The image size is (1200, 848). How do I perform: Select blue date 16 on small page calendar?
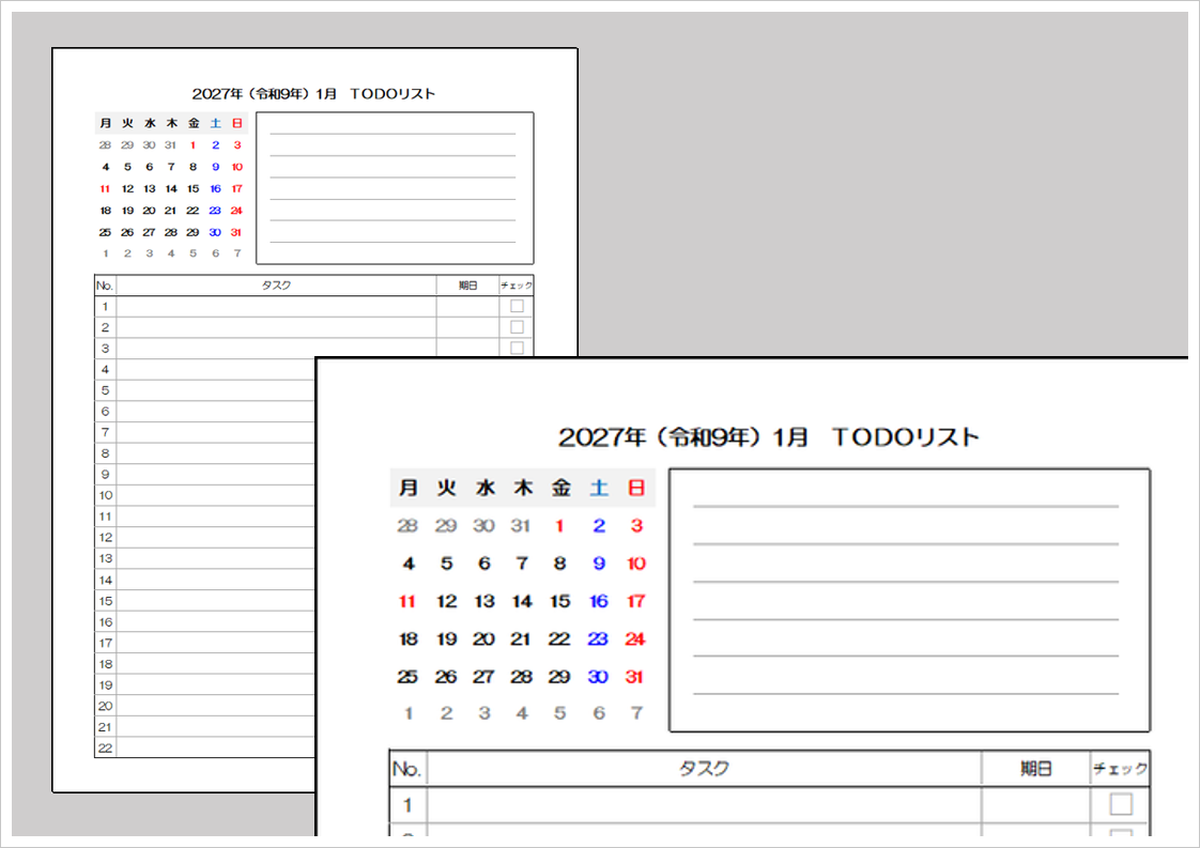(x=215, y=189)
